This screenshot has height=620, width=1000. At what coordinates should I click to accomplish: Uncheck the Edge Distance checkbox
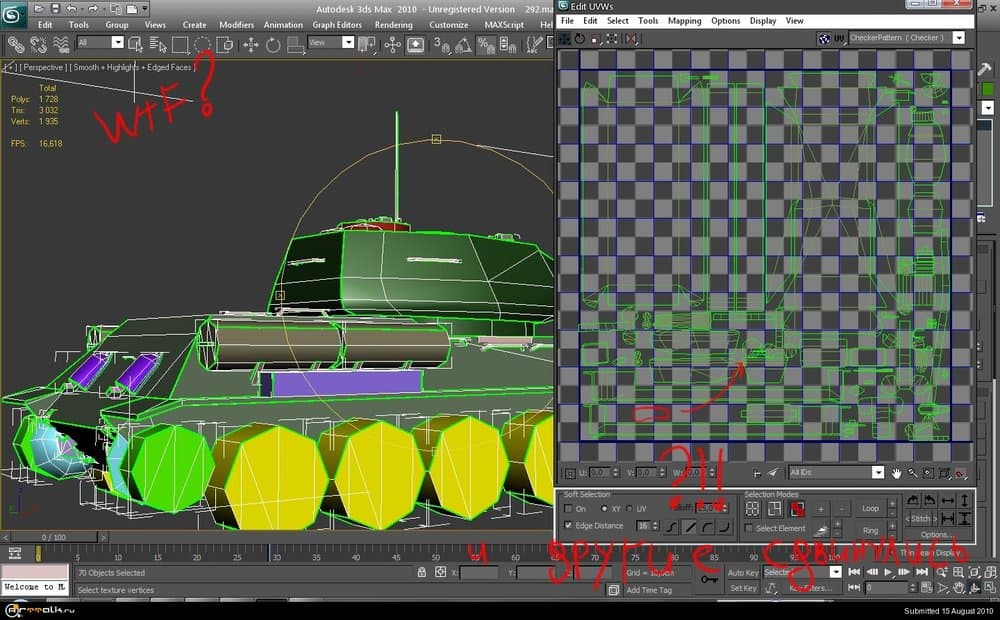coord(569,525)
